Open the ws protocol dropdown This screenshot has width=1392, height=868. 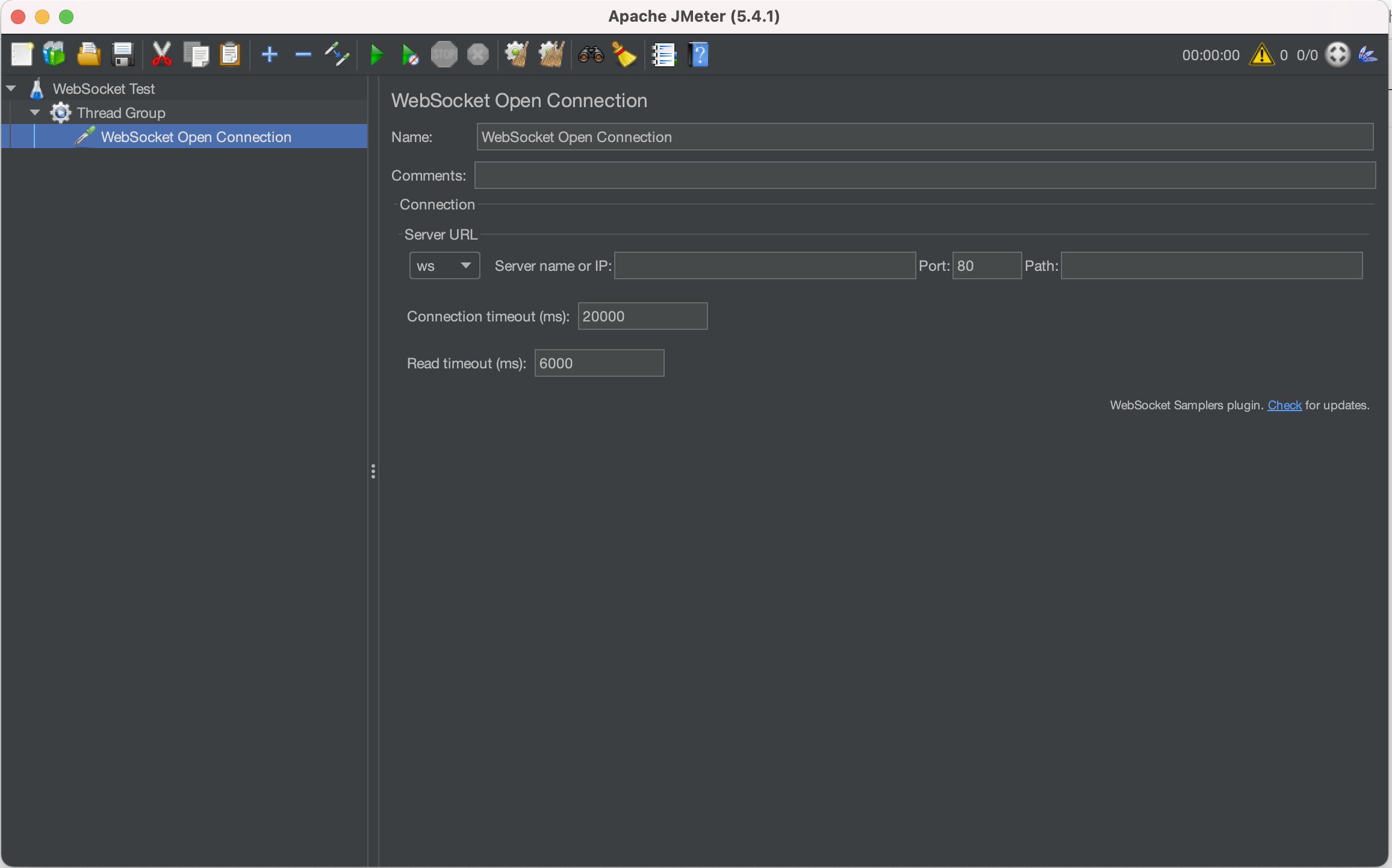pyautogui.click(x=444, y=265)
